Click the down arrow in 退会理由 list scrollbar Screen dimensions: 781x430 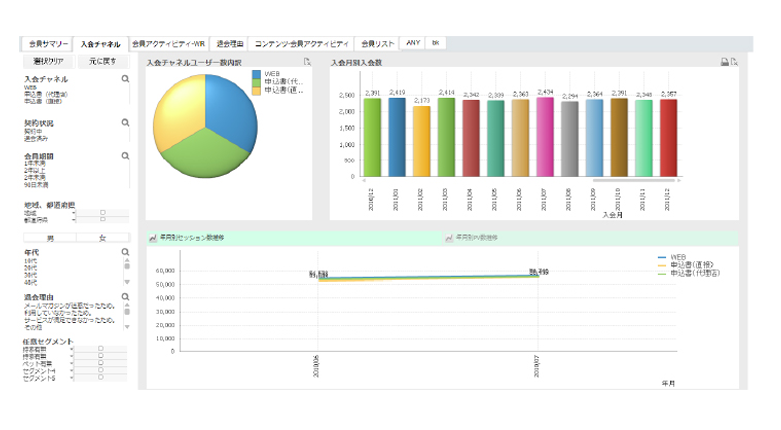click(127, 327)
